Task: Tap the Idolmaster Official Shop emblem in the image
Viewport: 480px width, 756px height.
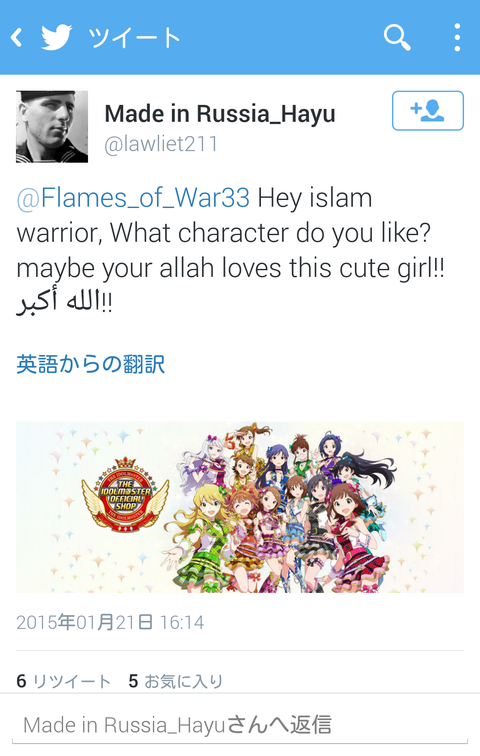Action: [x=125, y=494]
